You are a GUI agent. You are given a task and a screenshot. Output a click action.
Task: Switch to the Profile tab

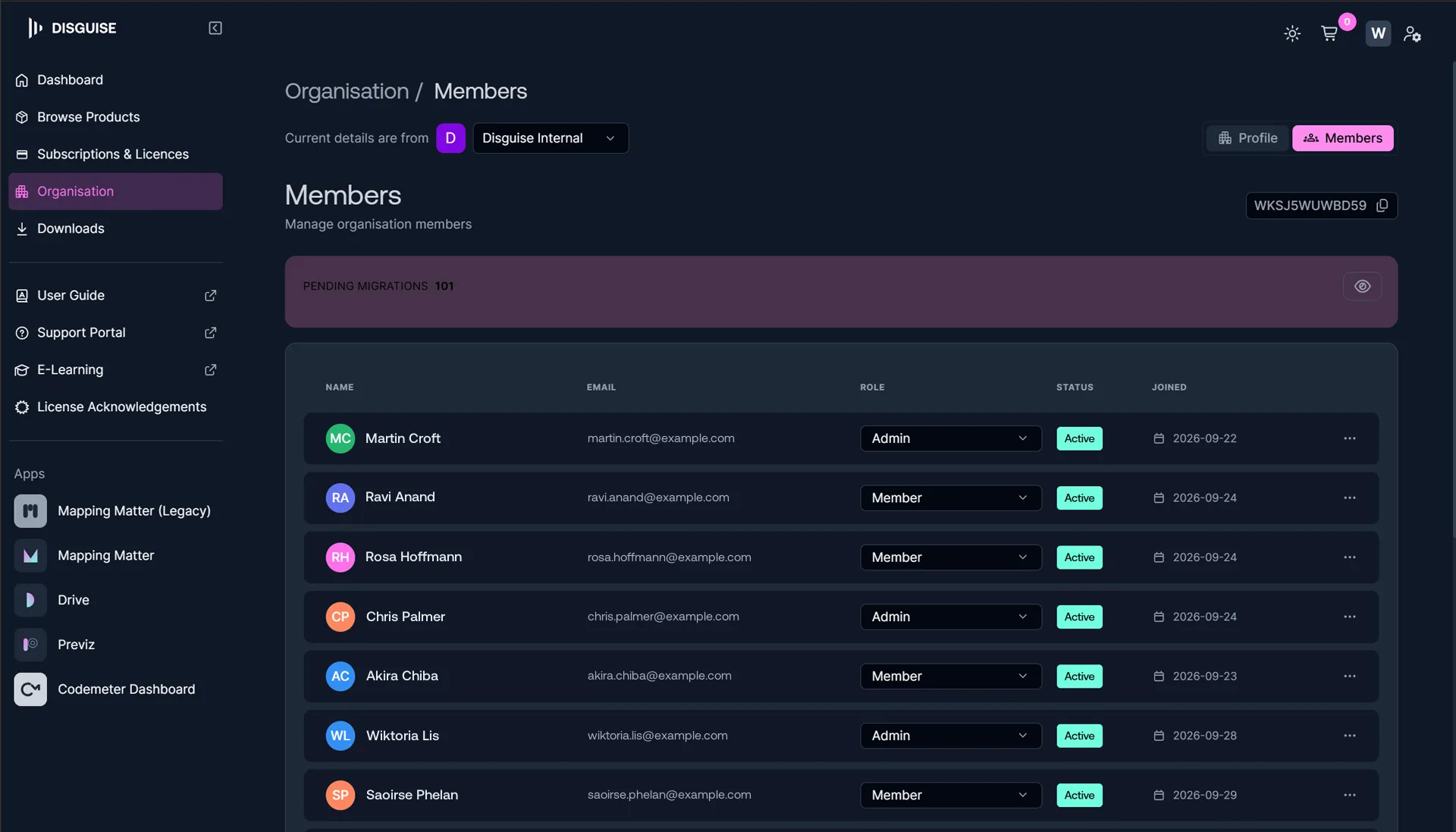1247,138
